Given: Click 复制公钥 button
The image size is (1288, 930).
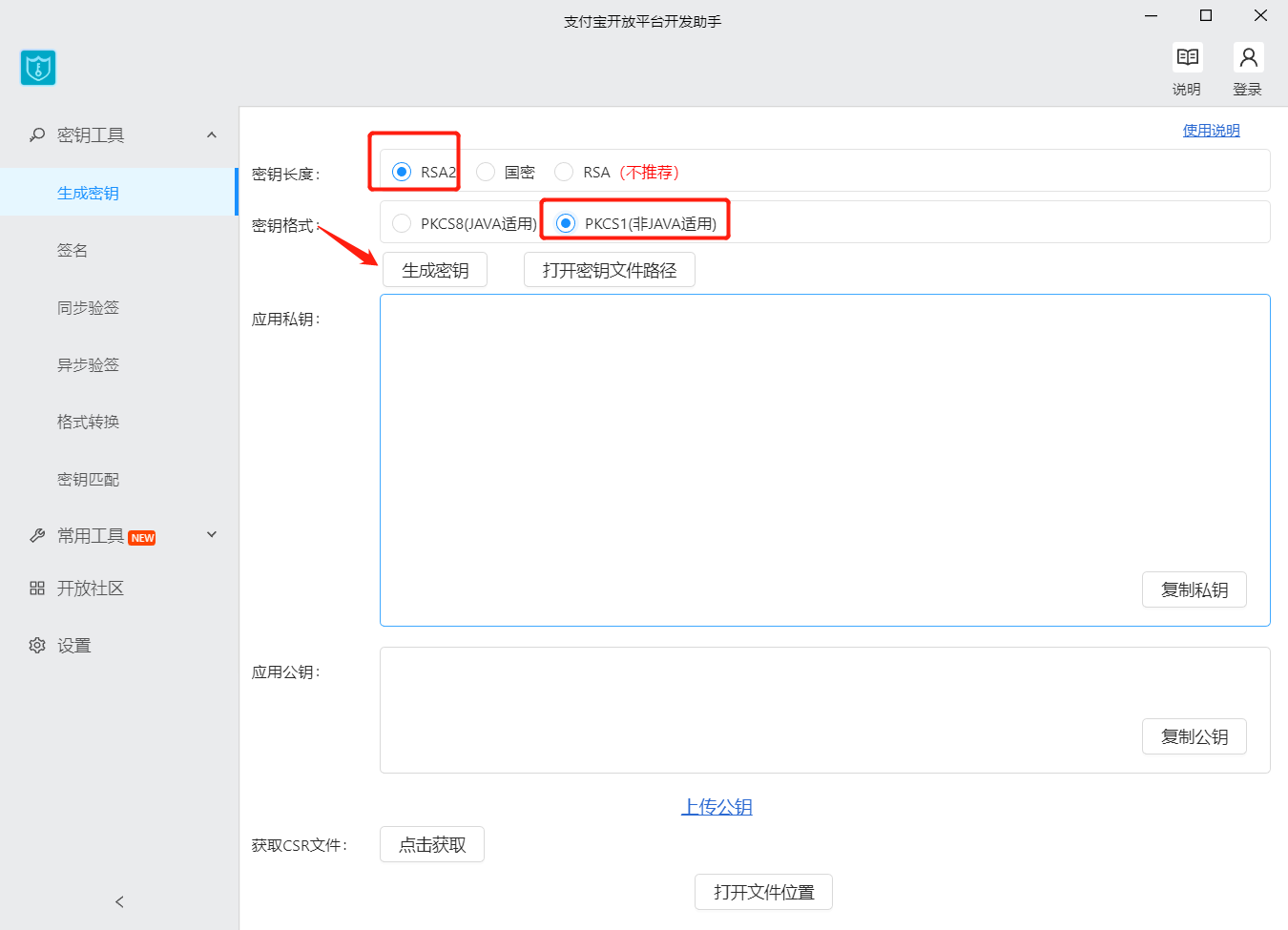Looking at the screenshot, I should [x=1195, y=736].
